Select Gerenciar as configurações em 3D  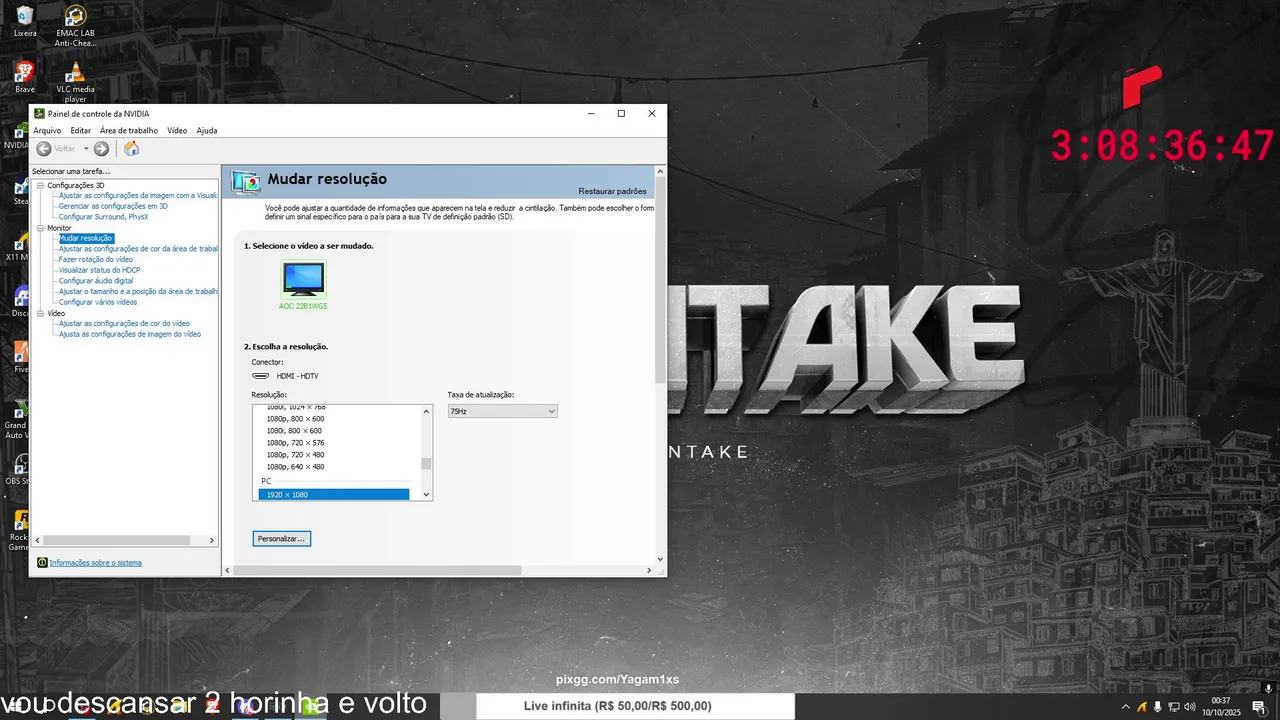tap(113, 206)
